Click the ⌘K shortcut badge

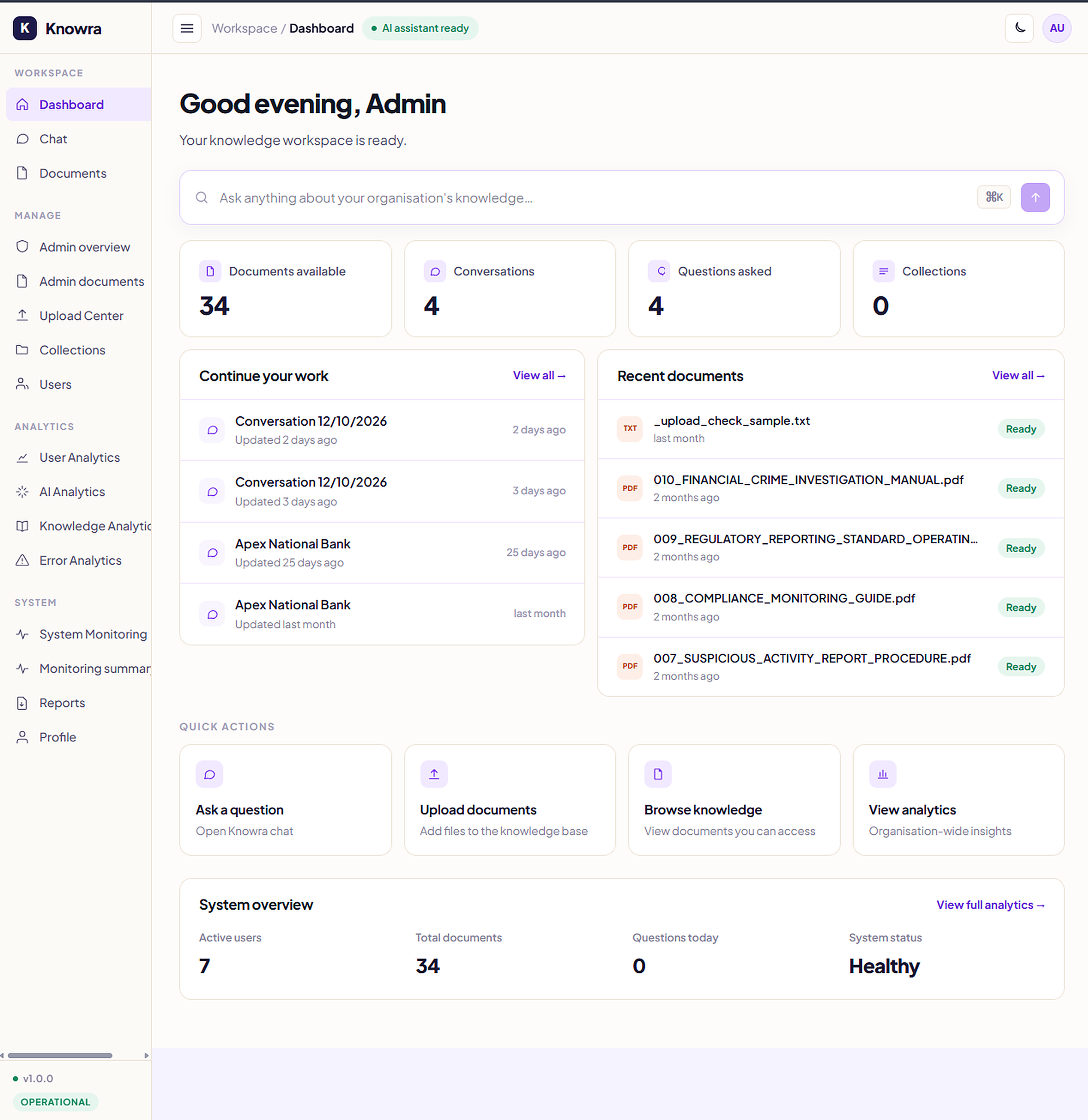(x=994, y=197)
